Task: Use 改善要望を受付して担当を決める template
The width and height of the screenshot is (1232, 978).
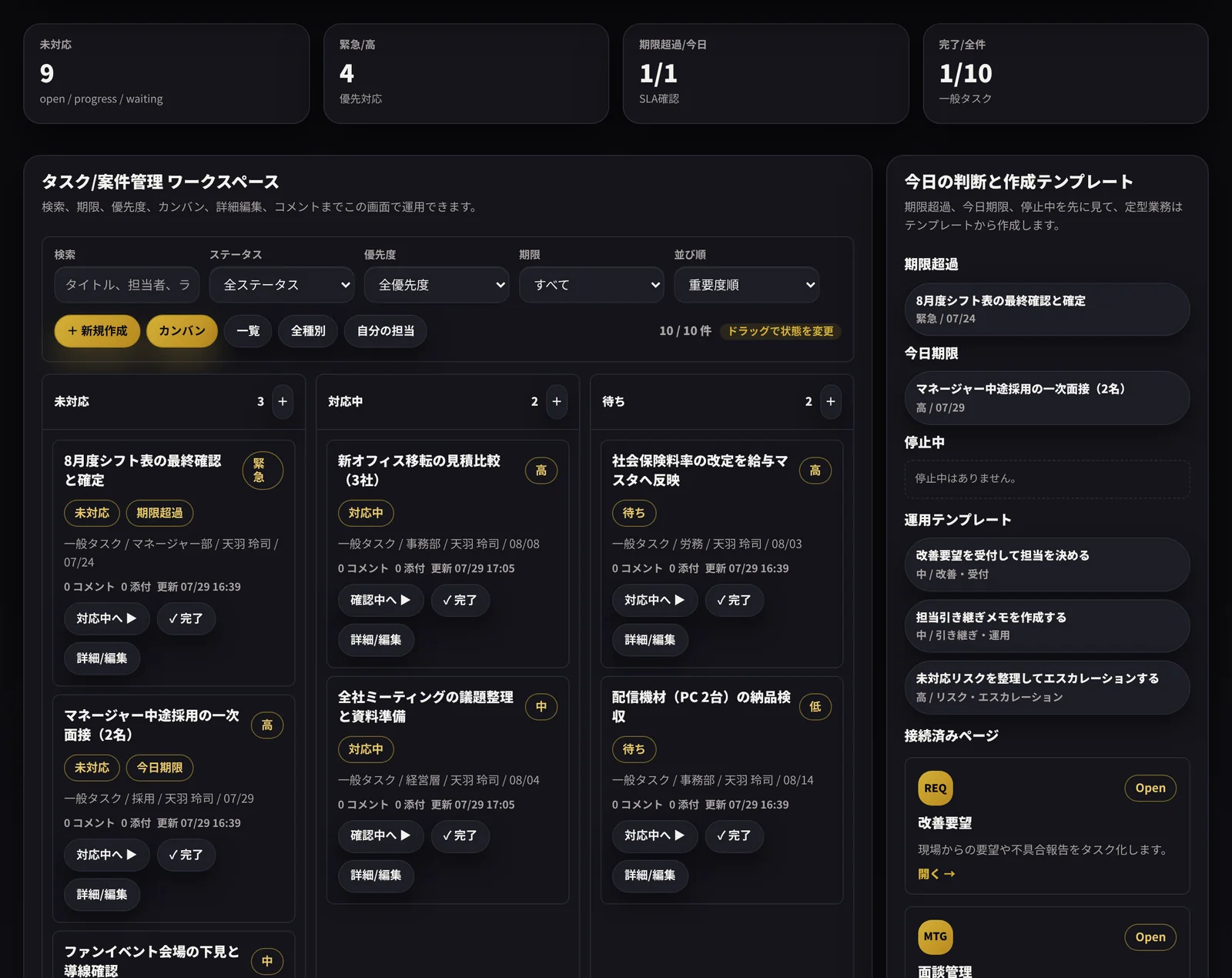Action: pyautogui.click(x=1047, y=564)
